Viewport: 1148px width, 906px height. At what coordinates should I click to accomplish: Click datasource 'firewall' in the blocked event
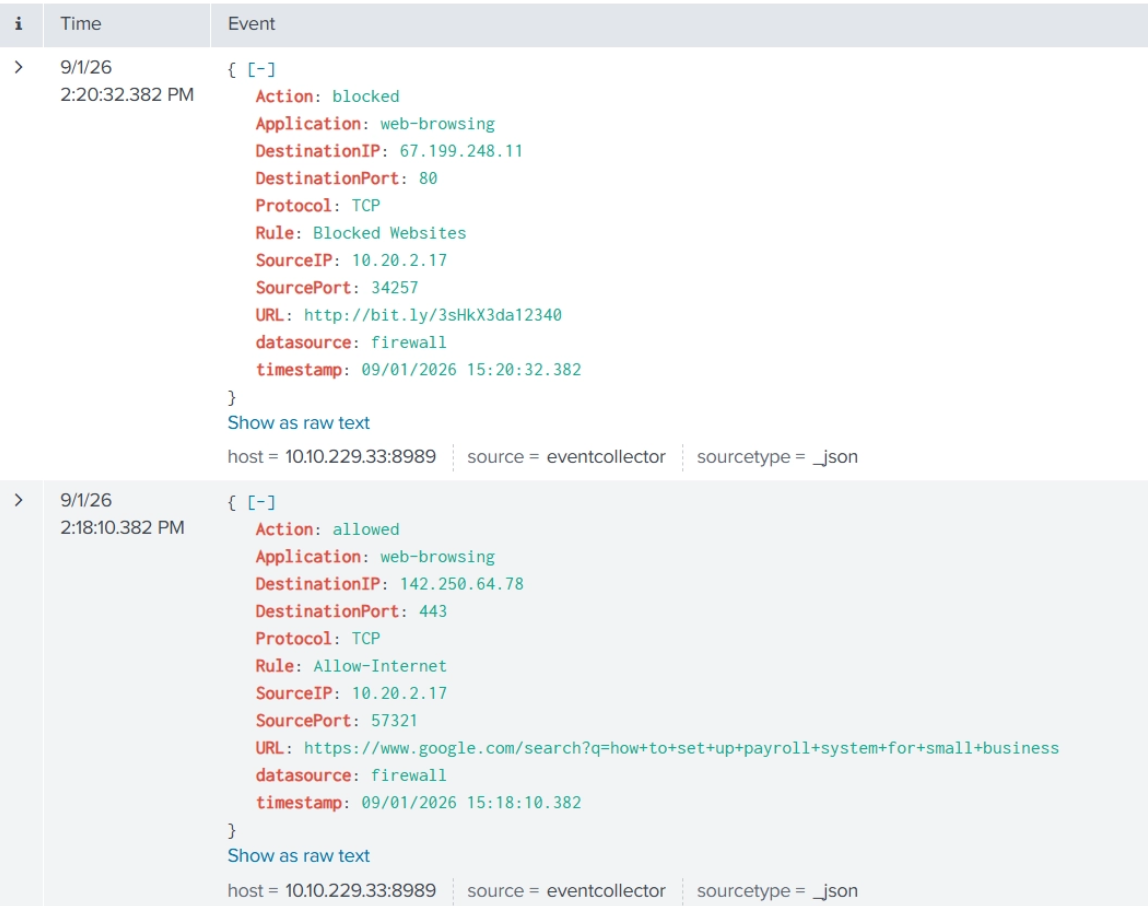click(x=409, y=343)
